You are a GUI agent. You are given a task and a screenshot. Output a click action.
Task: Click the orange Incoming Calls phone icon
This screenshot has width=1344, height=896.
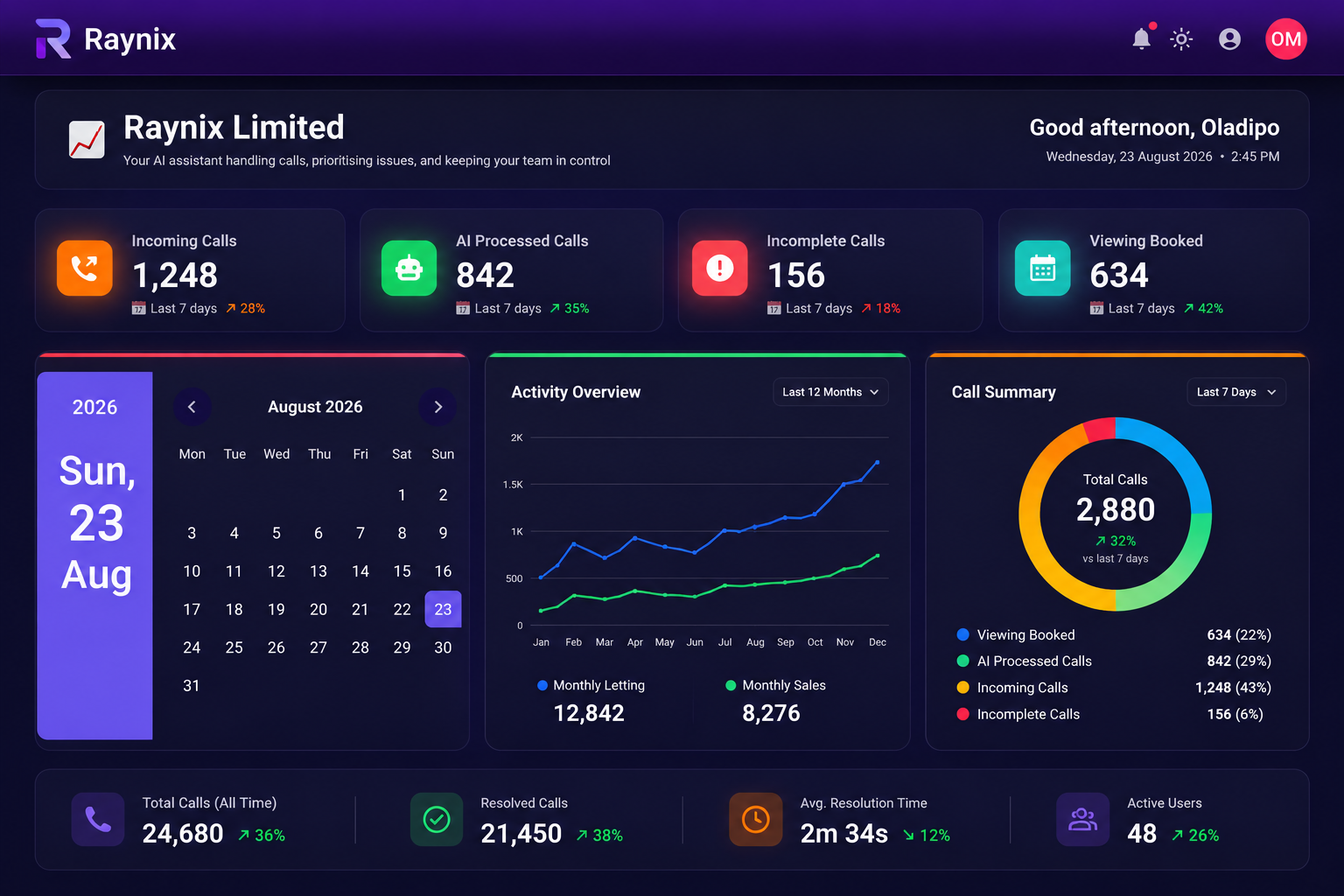pyautogui.click(x=85, y=268)
